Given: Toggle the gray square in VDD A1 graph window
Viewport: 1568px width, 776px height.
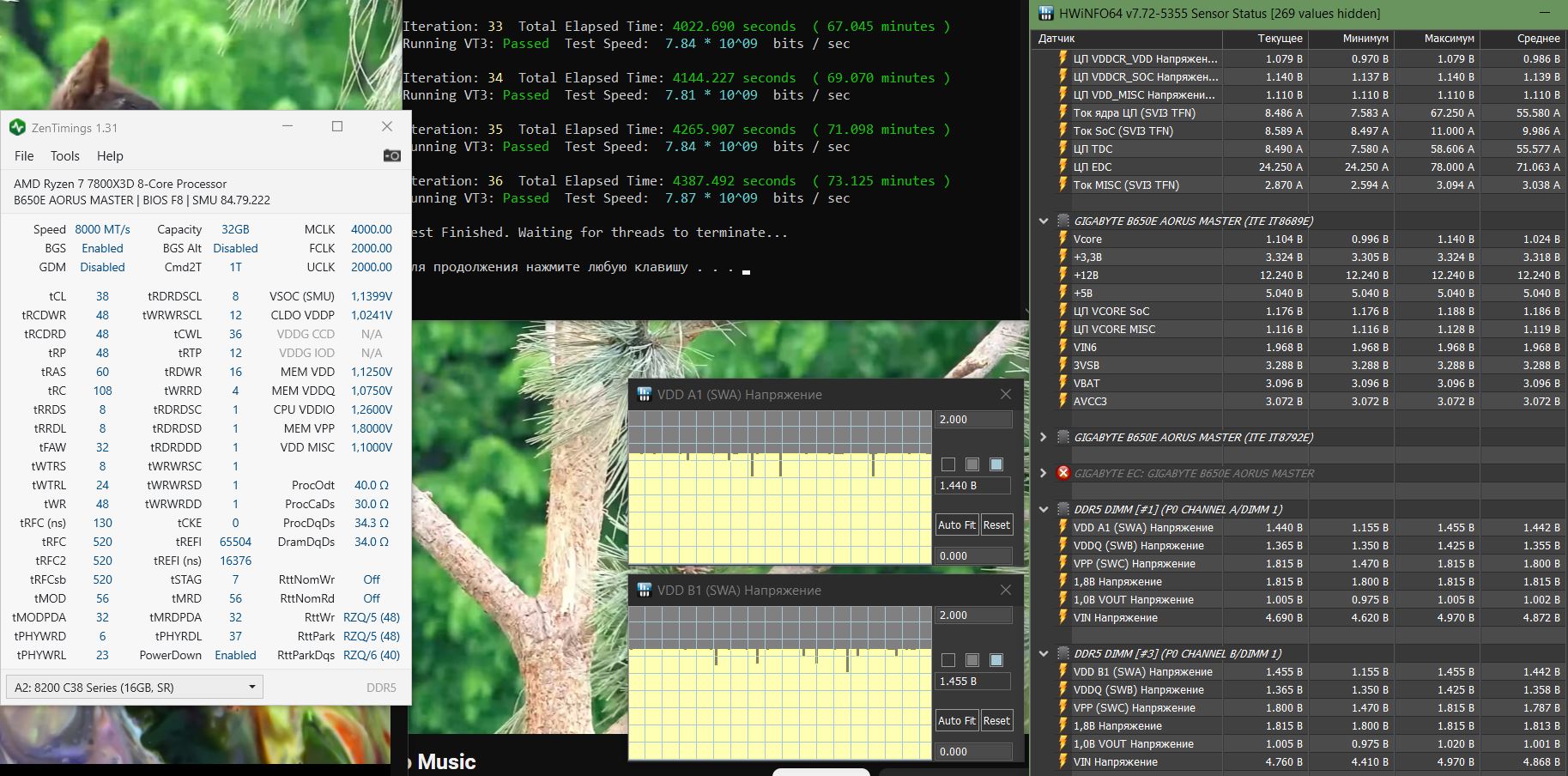Looking at the screenshot, I should pos(972,464).
